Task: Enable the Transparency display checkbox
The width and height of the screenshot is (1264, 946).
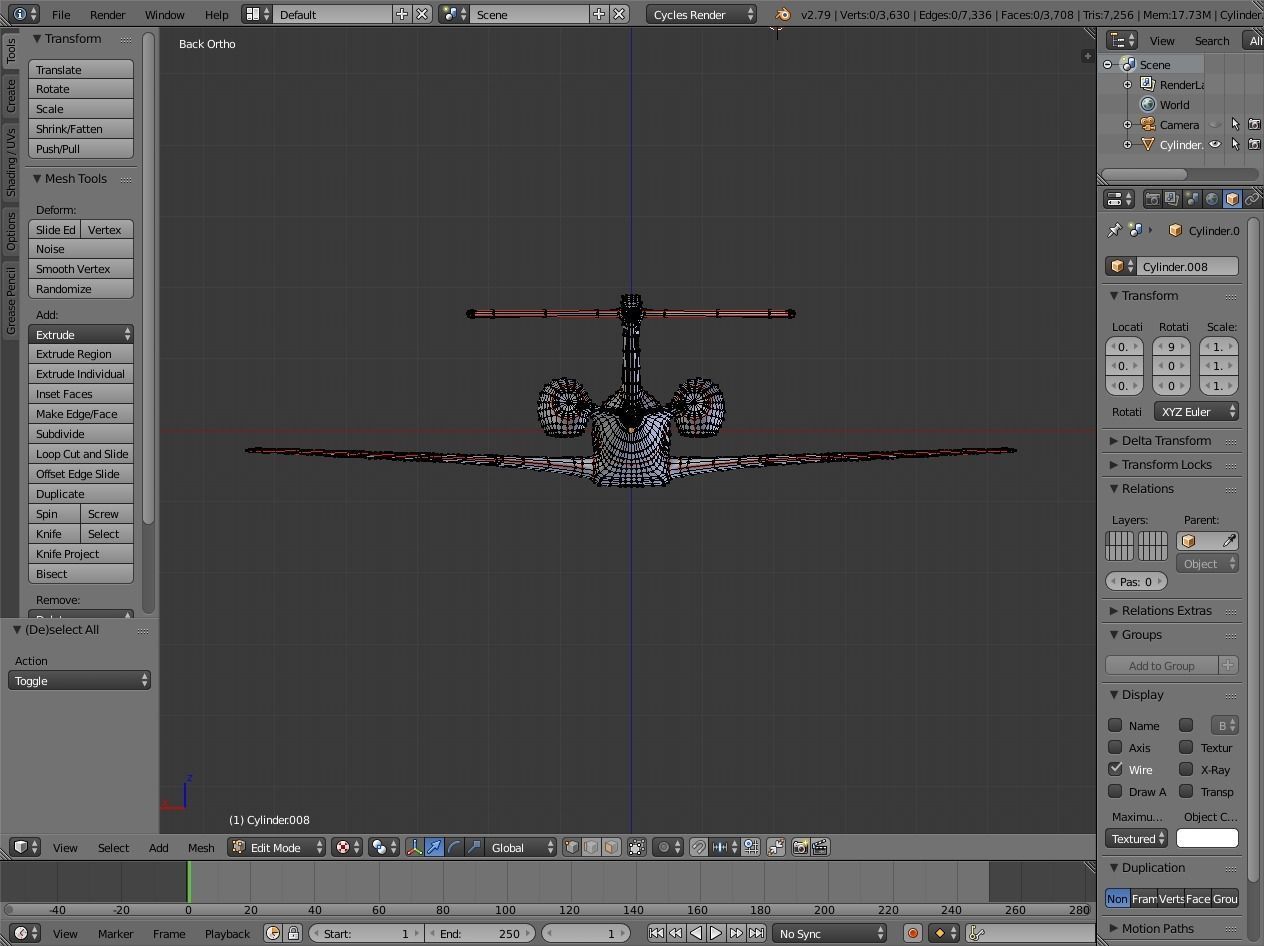Action: point(1186,791)
